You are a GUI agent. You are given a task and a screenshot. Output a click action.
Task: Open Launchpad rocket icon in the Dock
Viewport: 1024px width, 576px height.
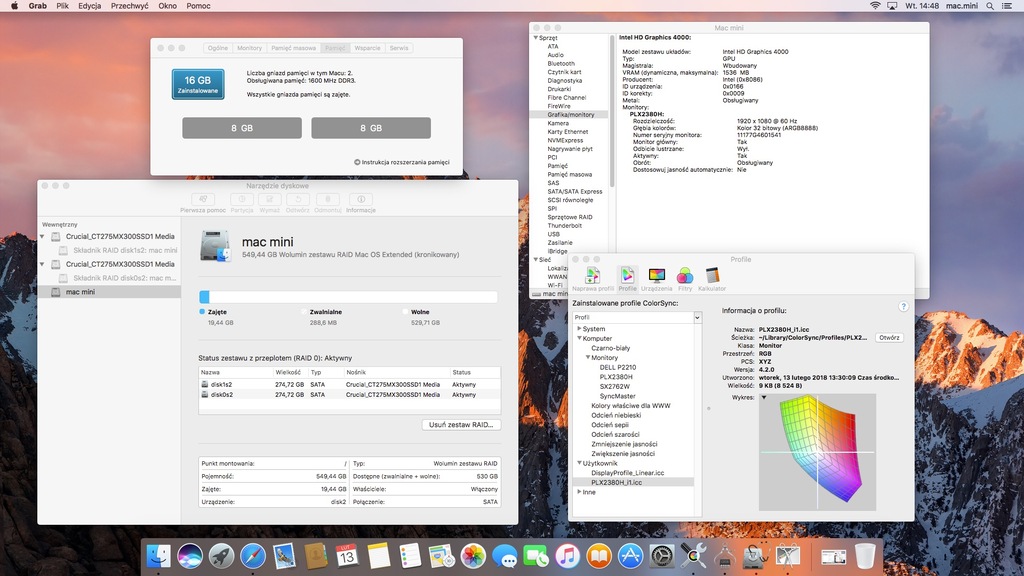click(x=221, y=556)
